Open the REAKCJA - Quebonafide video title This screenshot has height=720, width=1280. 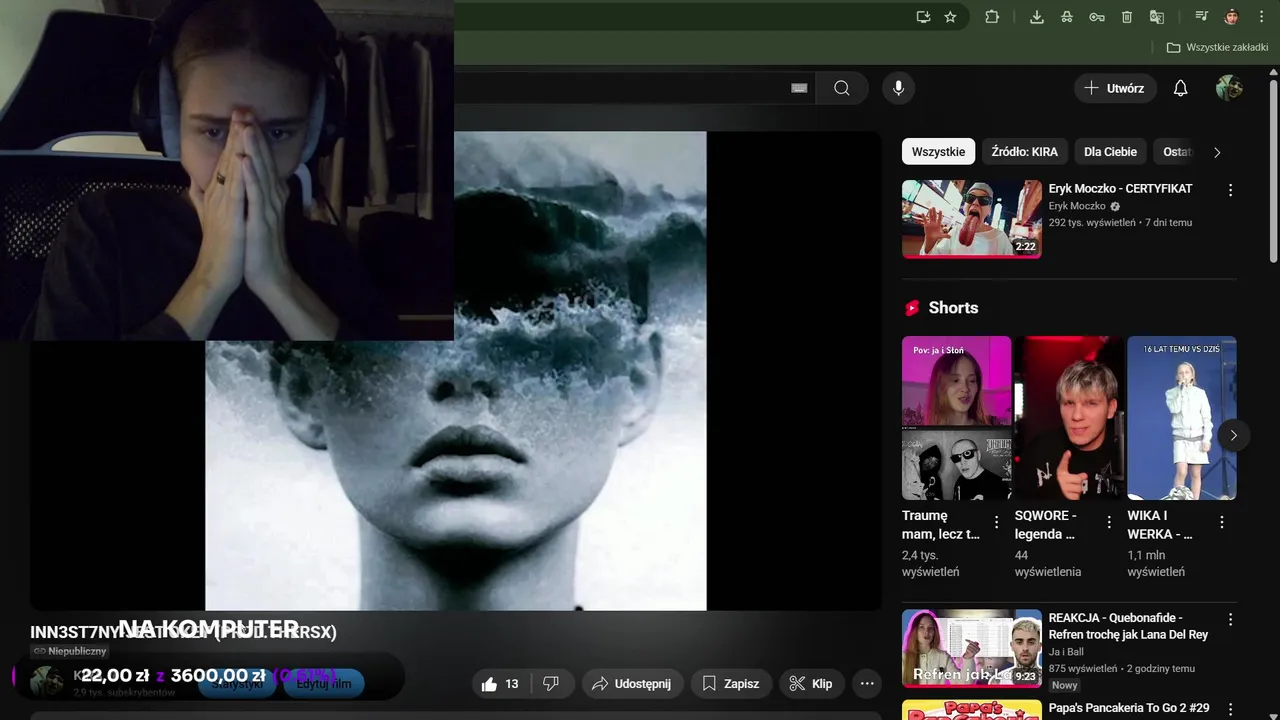[x=1128, y=626]
